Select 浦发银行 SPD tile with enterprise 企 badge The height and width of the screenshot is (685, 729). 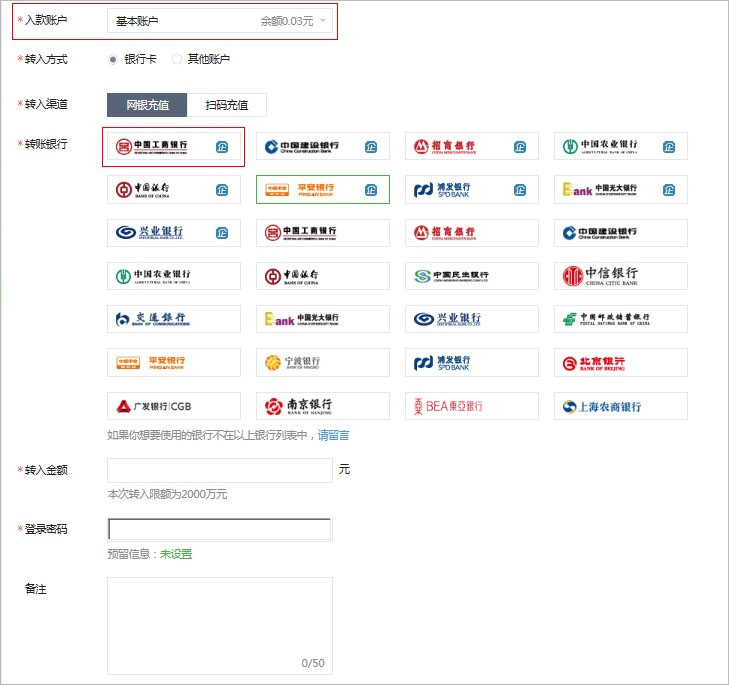point(471,189)
